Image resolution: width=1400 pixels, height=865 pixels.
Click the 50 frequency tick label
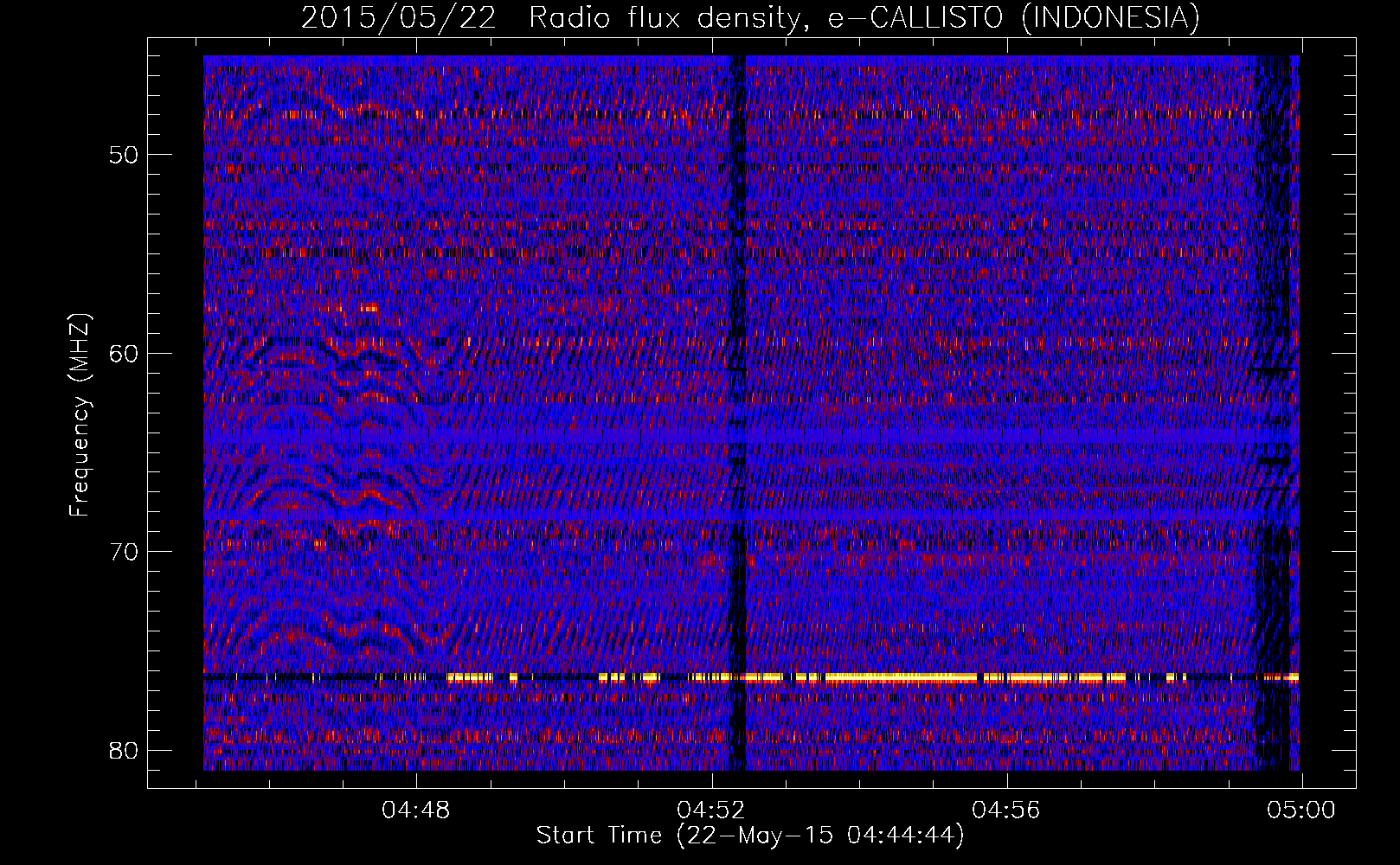point(124,155)
